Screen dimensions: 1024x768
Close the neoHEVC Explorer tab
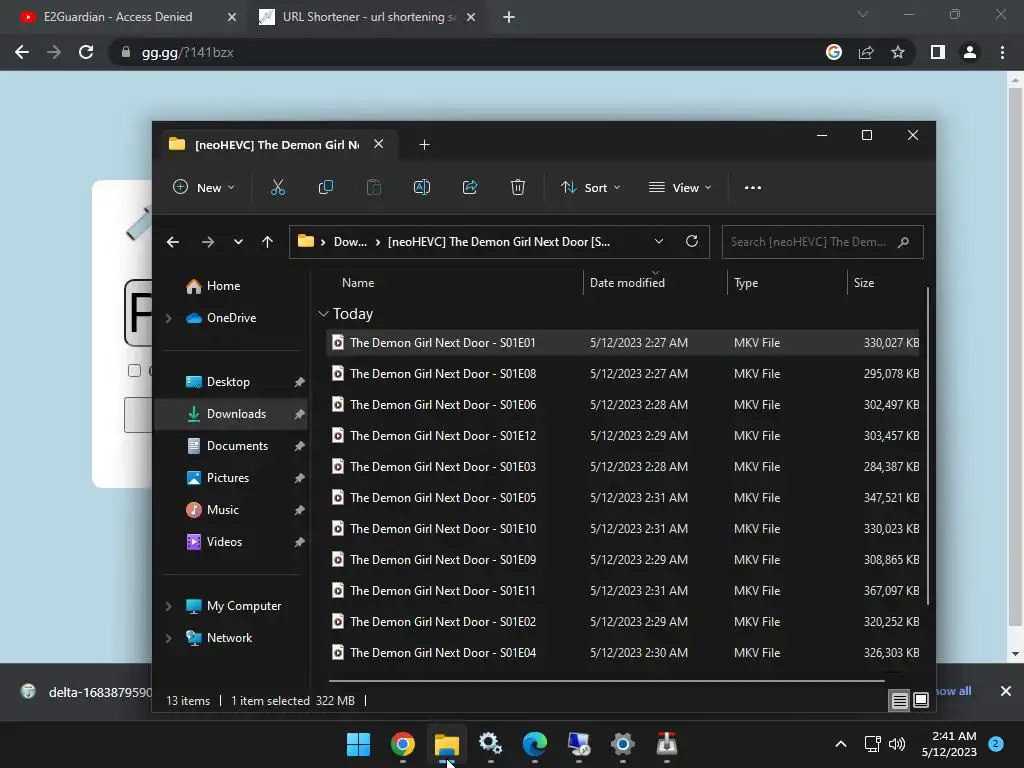pos(378,144)
